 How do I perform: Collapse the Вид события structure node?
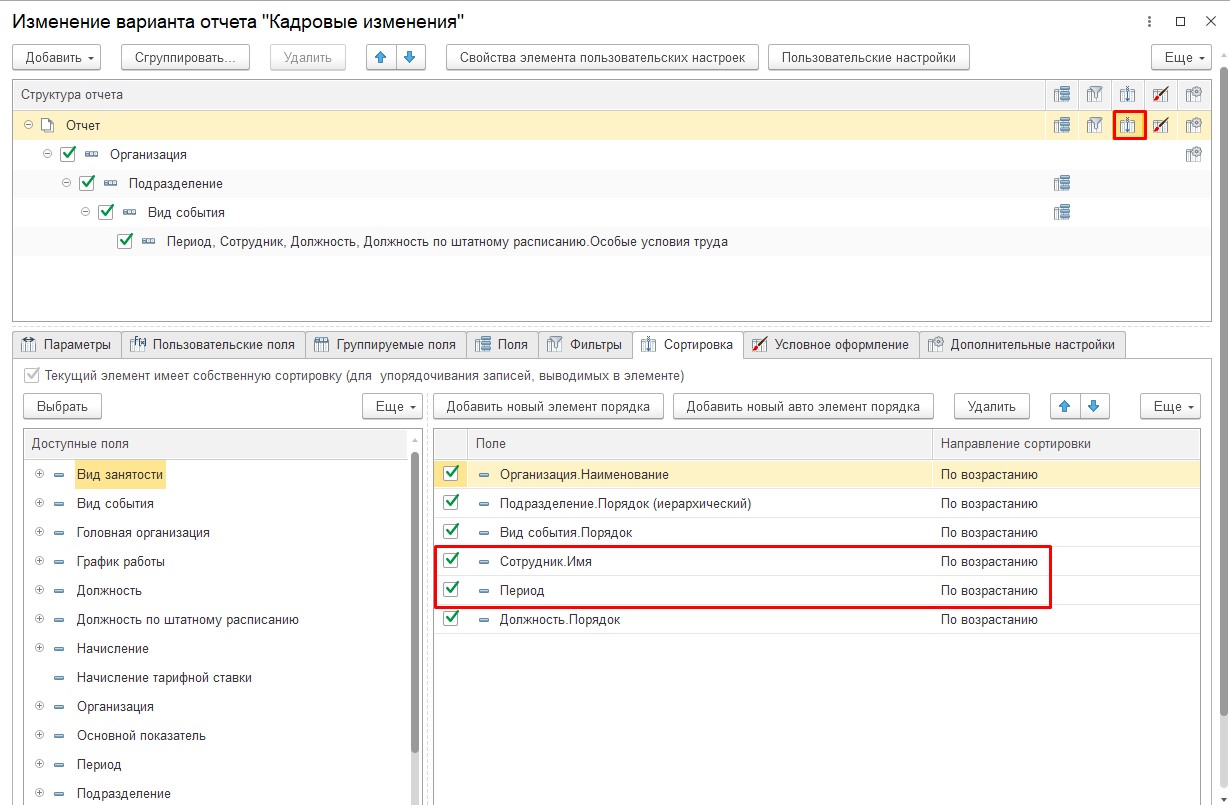pyautogui.click(x=85, y=212)
